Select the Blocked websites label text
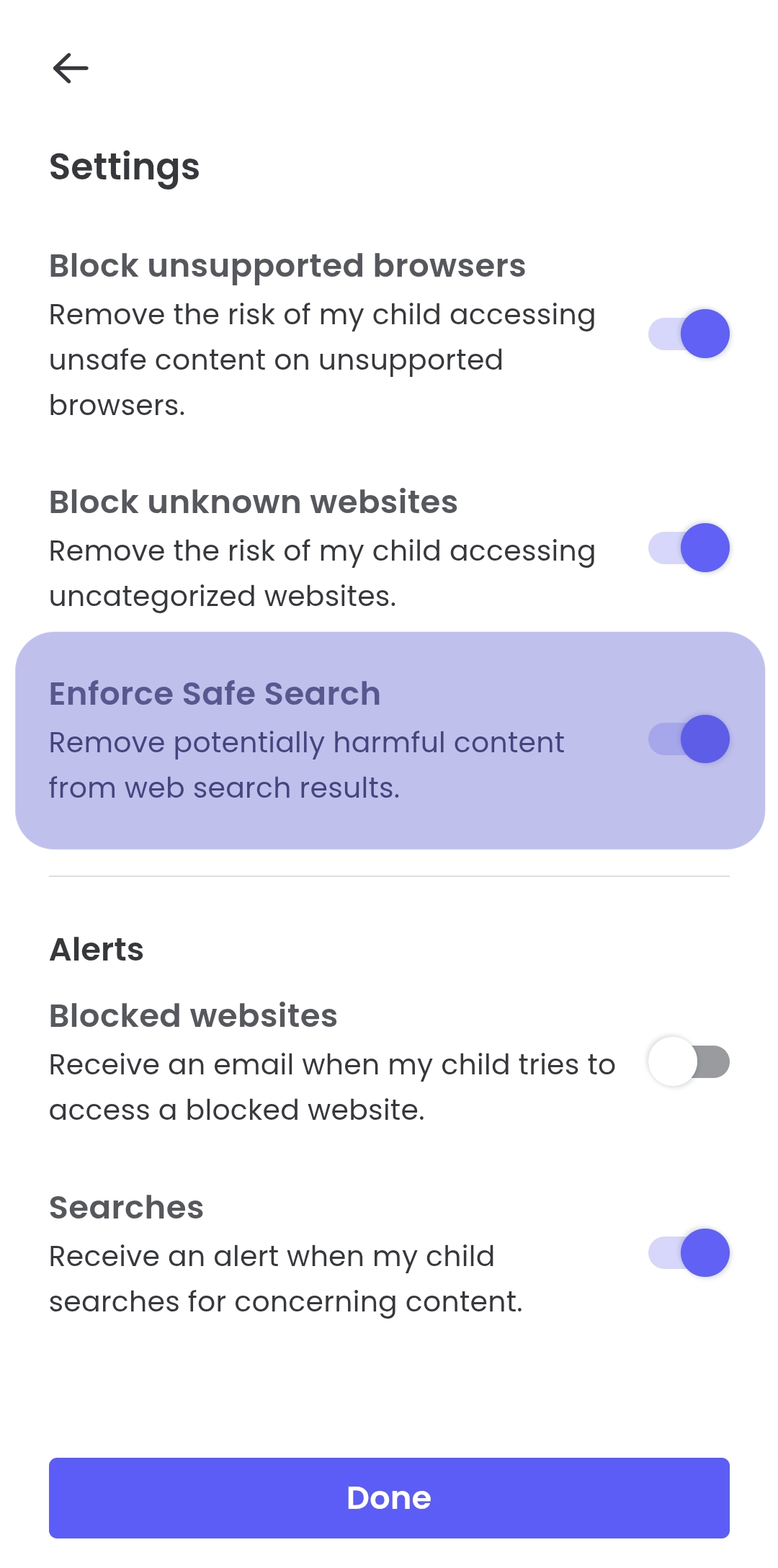Screen dimensions: 778x1568 coord(192,1015)
